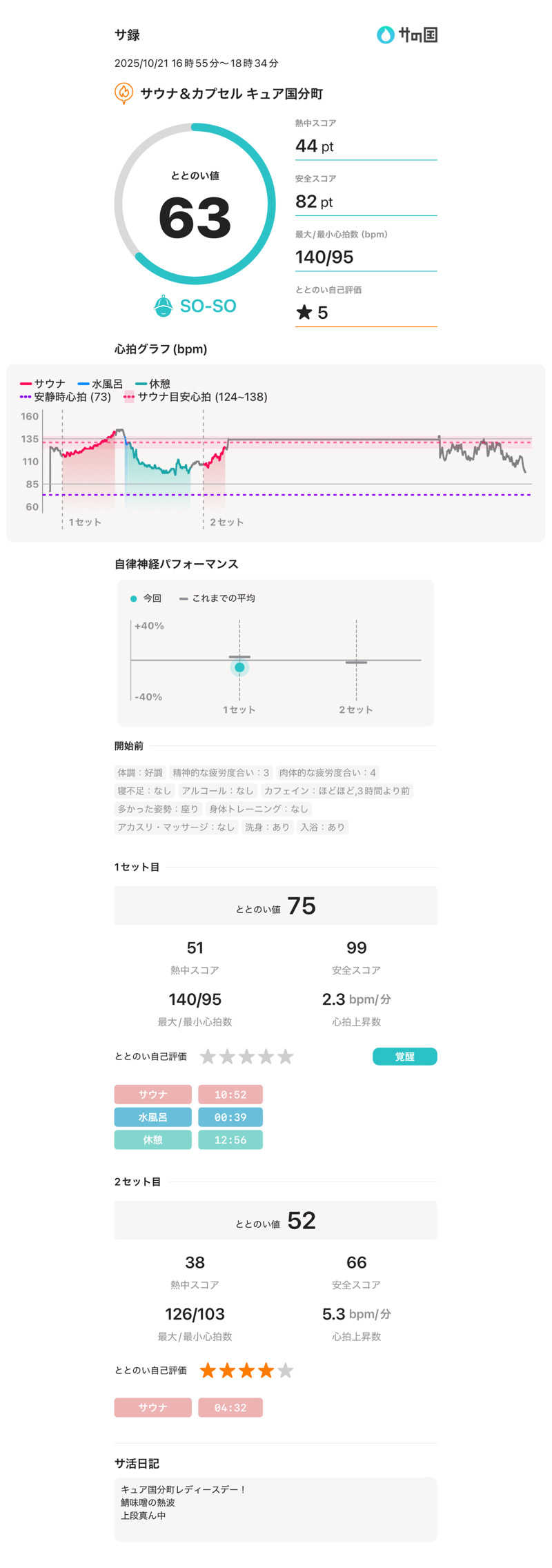
Task: Toggle the 休憩 legend in heart graph
Action: (153, 384)
